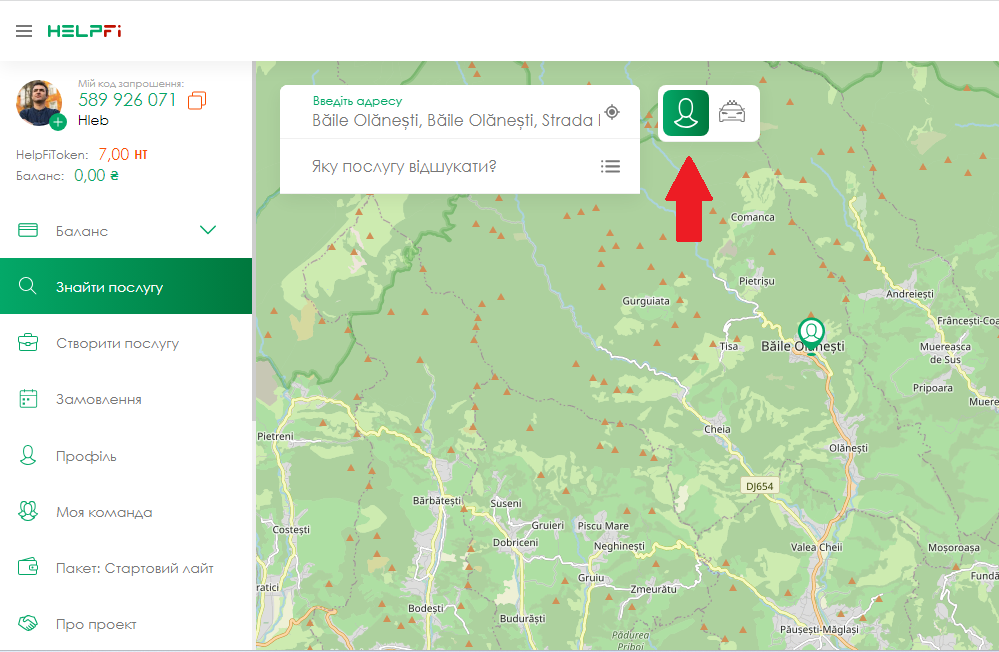Open Про проект page

(96, 624)
